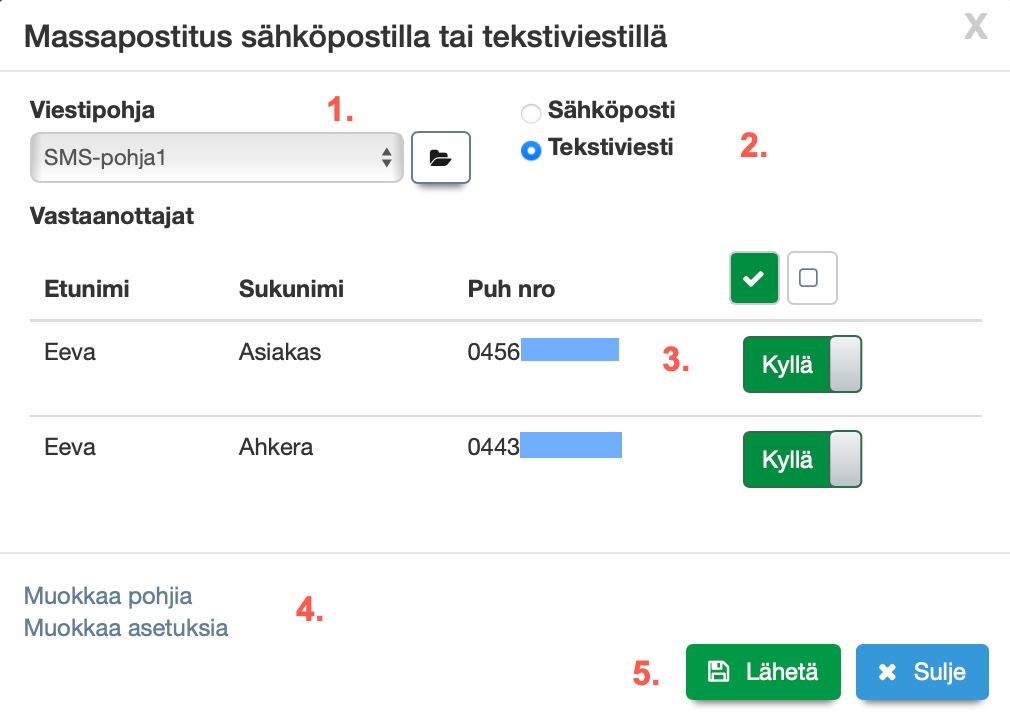Select the Sähköposti radio option
Viewport: 1010px width, 722px height.
(x=531, y=113)
